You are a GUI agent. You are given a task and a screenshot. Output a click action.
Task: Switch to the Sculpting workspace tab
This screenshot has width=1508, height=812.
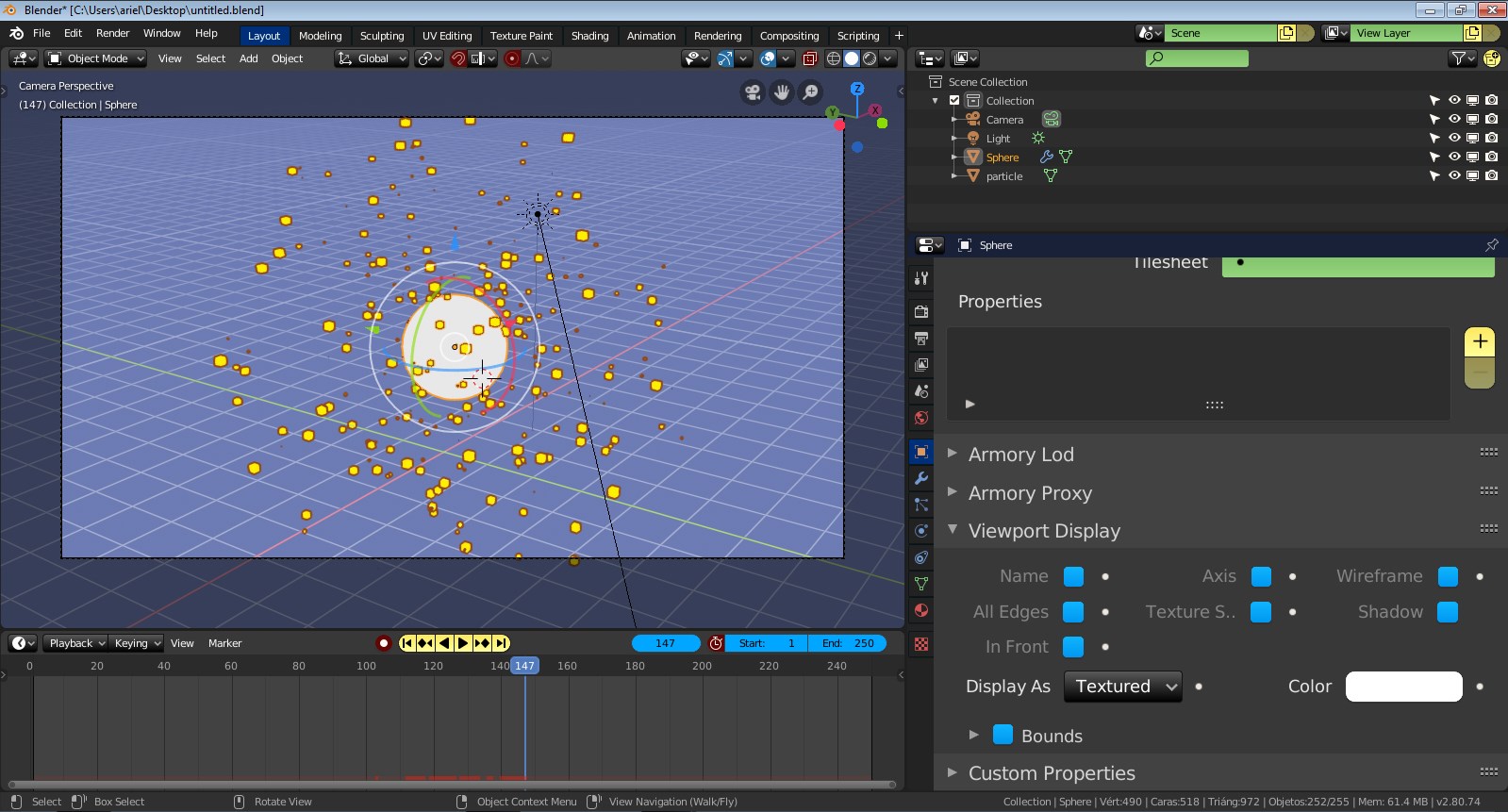tap(382, 36)
